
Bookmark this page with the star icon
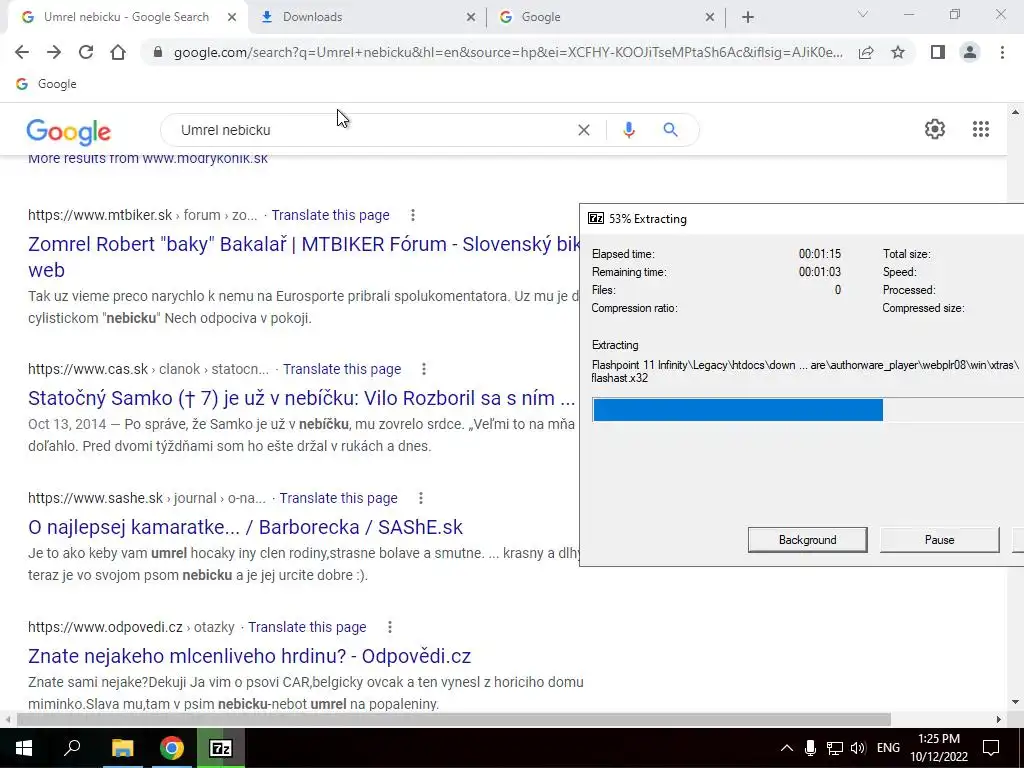(898, 52)
